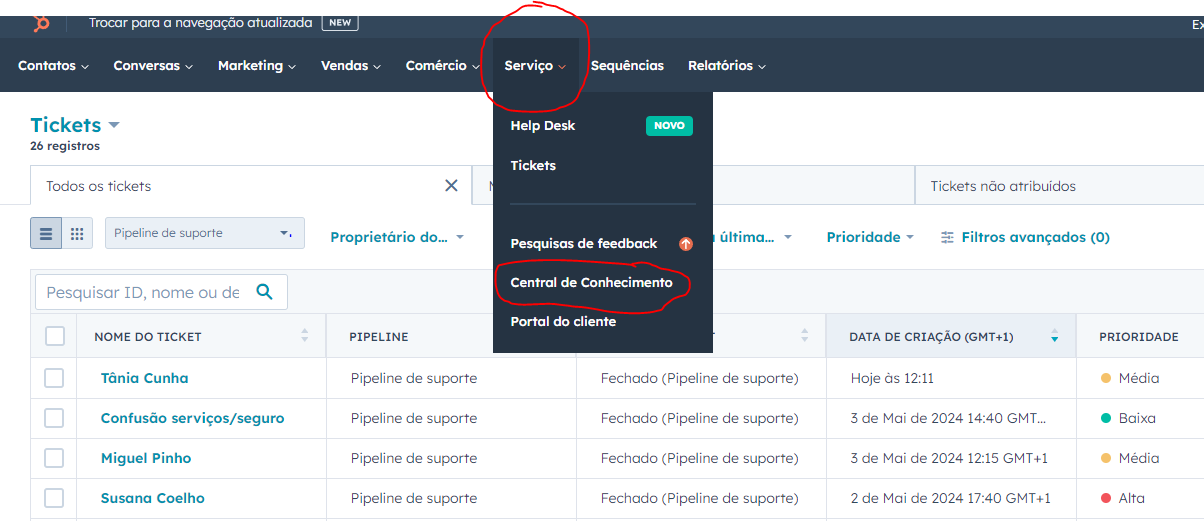
Task: Open the Confusão serviços/seguro ticket
Action: tap(192, 418)
